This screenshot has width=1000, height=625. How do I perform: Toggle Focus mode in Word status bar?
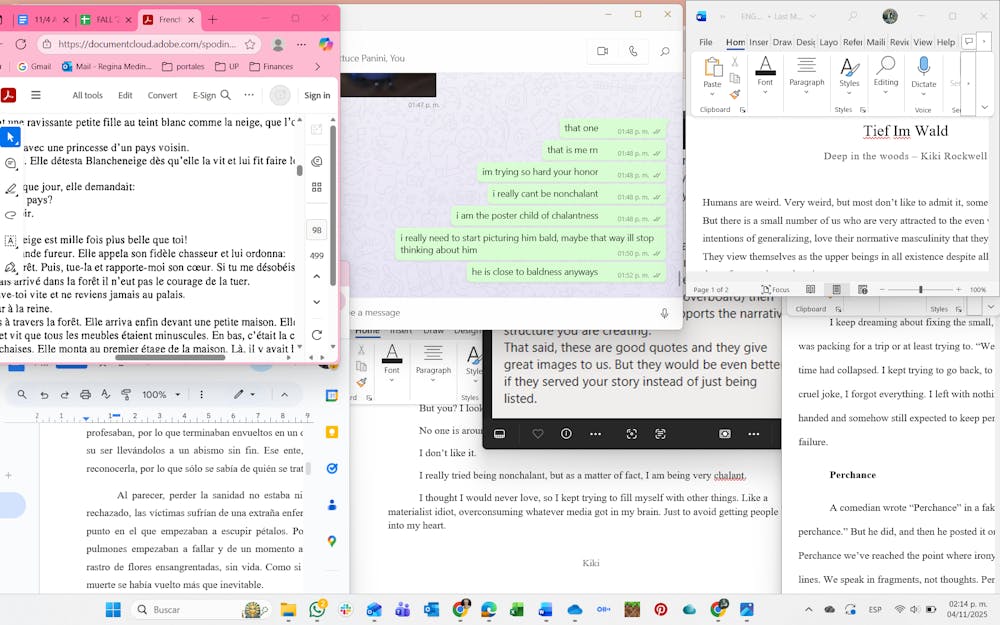coord(775,289)
